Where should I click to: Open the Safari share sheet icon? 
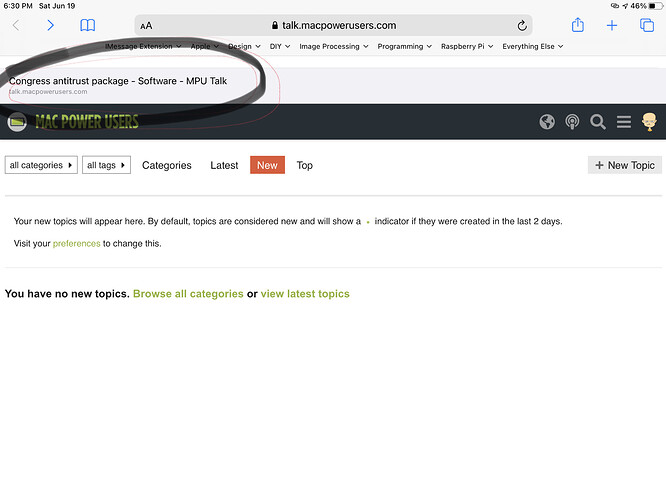pos(577,25)
